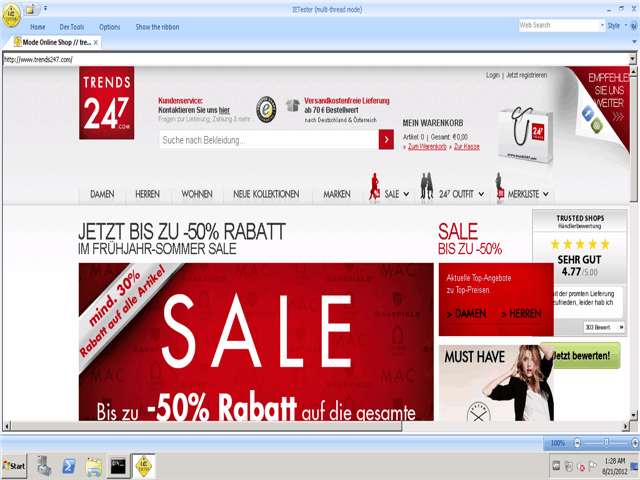Open Windows Explorer folder from taskbar
Screen dimensions: 640x480
point(93,466)
